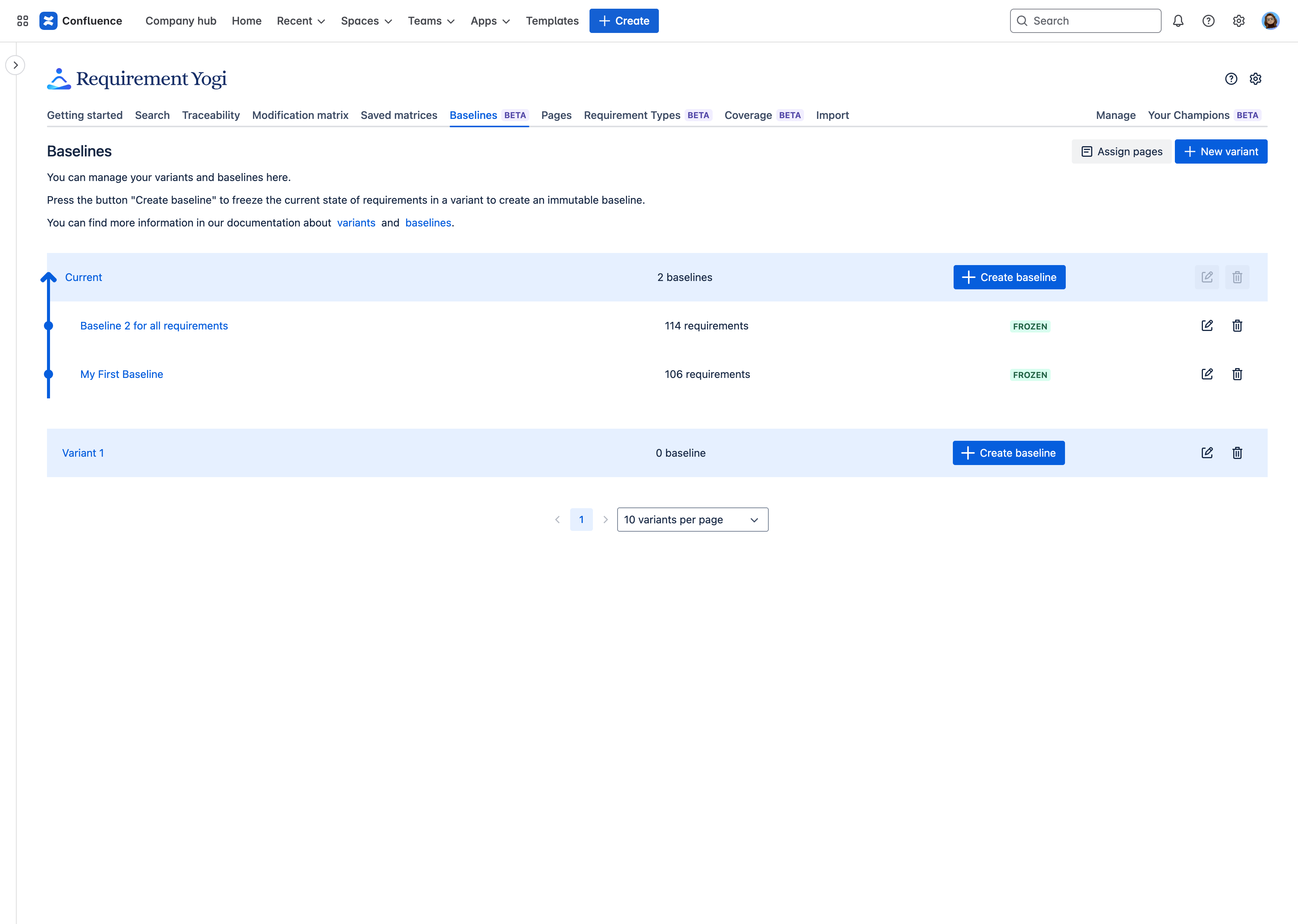Click the app switcher grid icon
The image size is (1298, 924).
coord(23,21)
